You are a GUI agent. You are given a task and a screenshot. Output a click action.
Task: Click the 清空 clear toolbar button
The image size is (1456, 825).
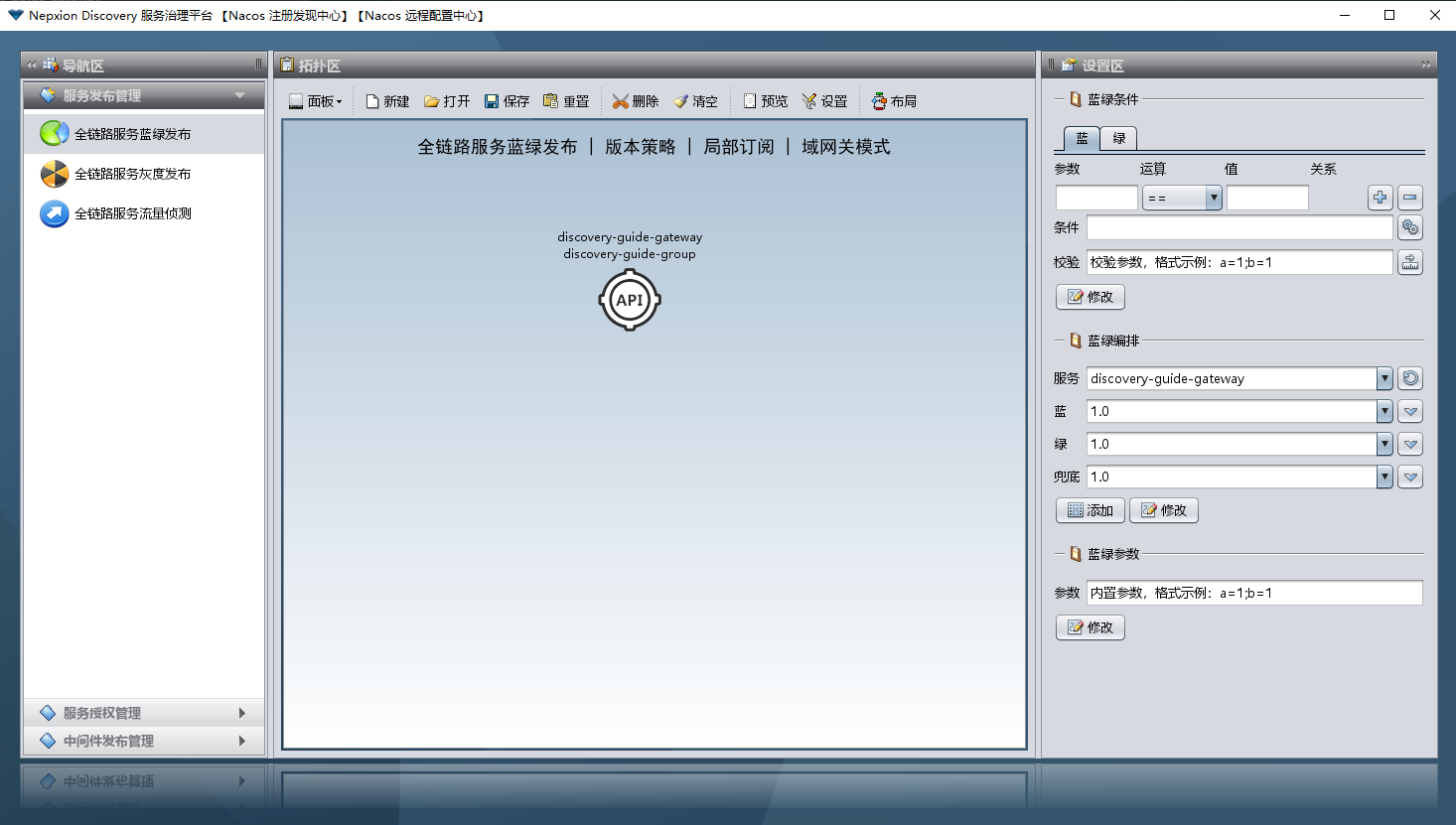click(x=695, y=101)
